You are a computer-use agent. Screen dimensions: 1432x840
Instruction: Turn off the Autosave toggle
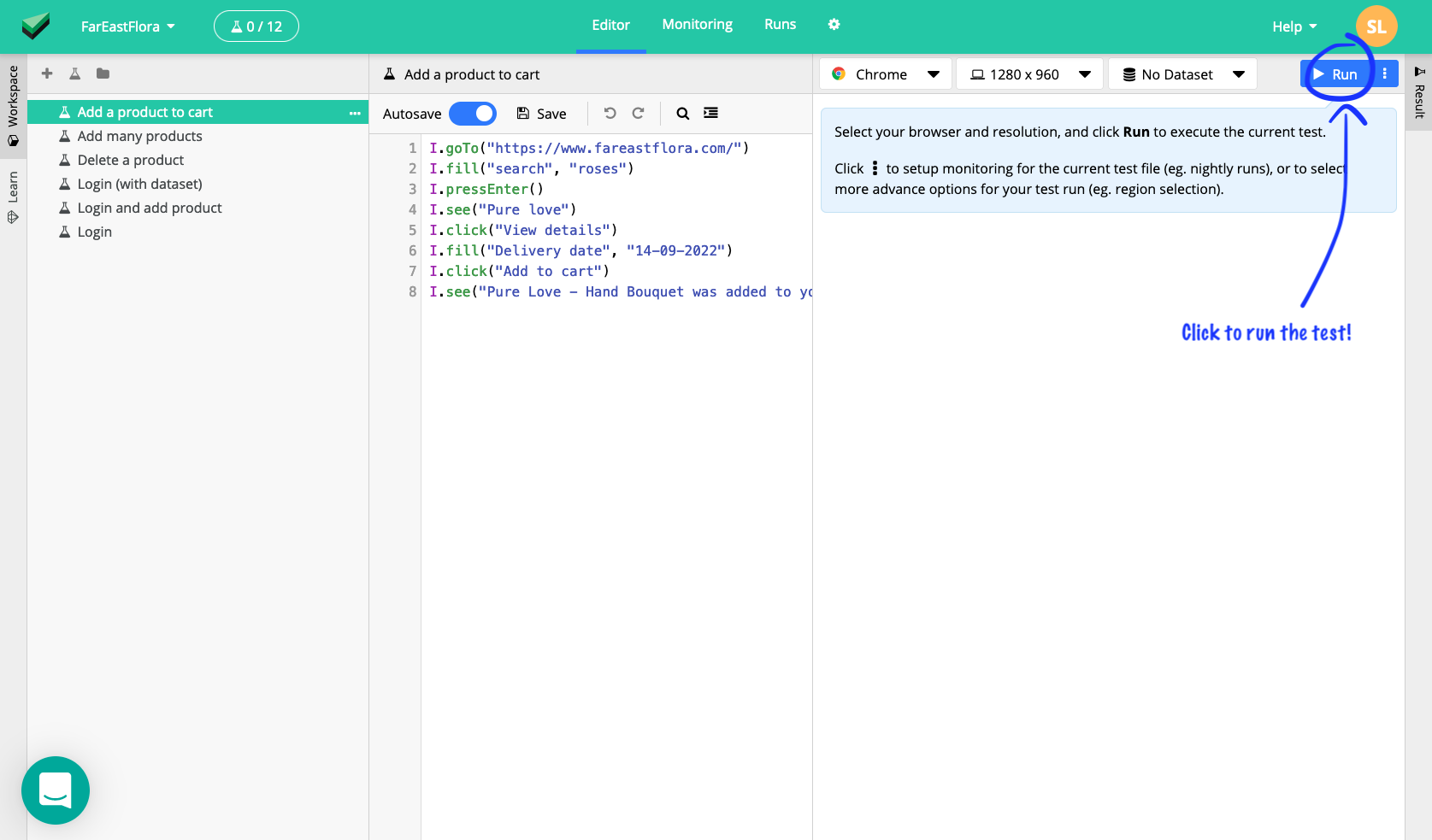473,114
